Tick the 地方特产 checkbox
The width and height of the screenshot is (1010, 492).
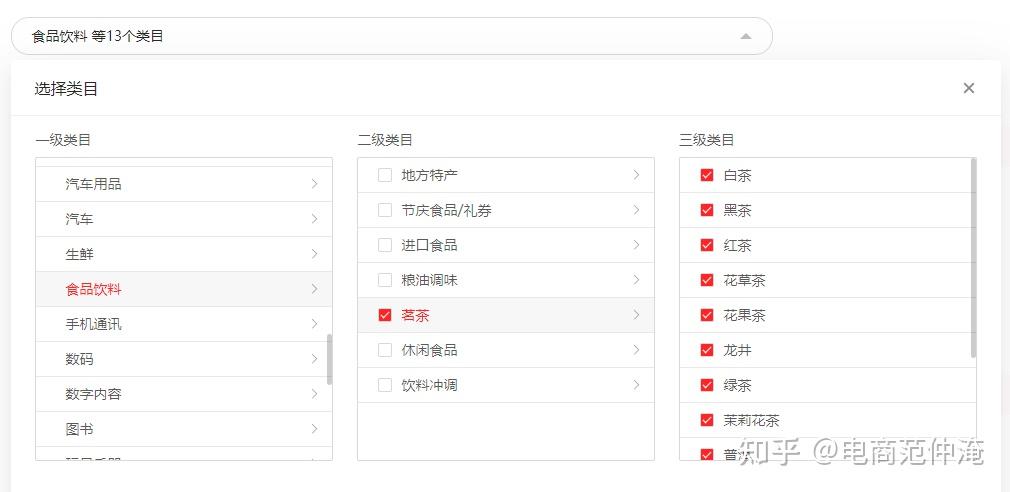point(385,175)
